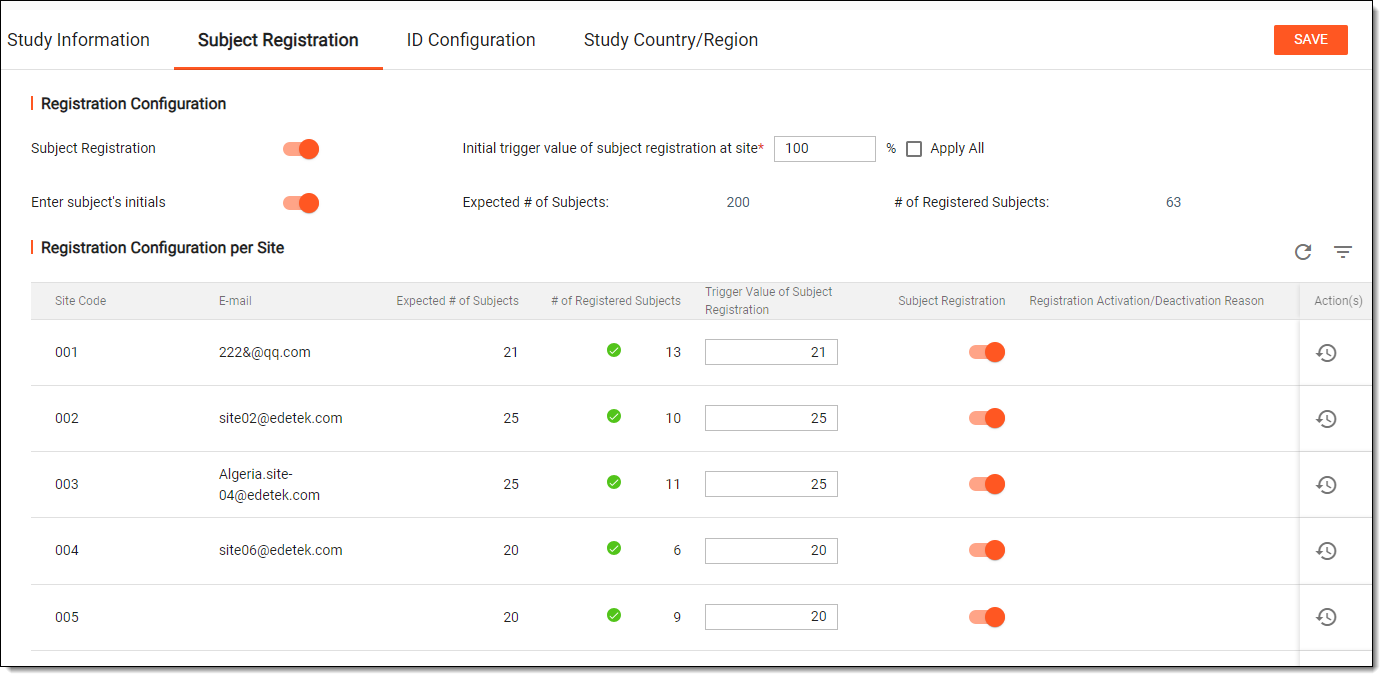Click green check icon in site 002 row
This screenshot has height=679, width=1385.
coord(614,416)
